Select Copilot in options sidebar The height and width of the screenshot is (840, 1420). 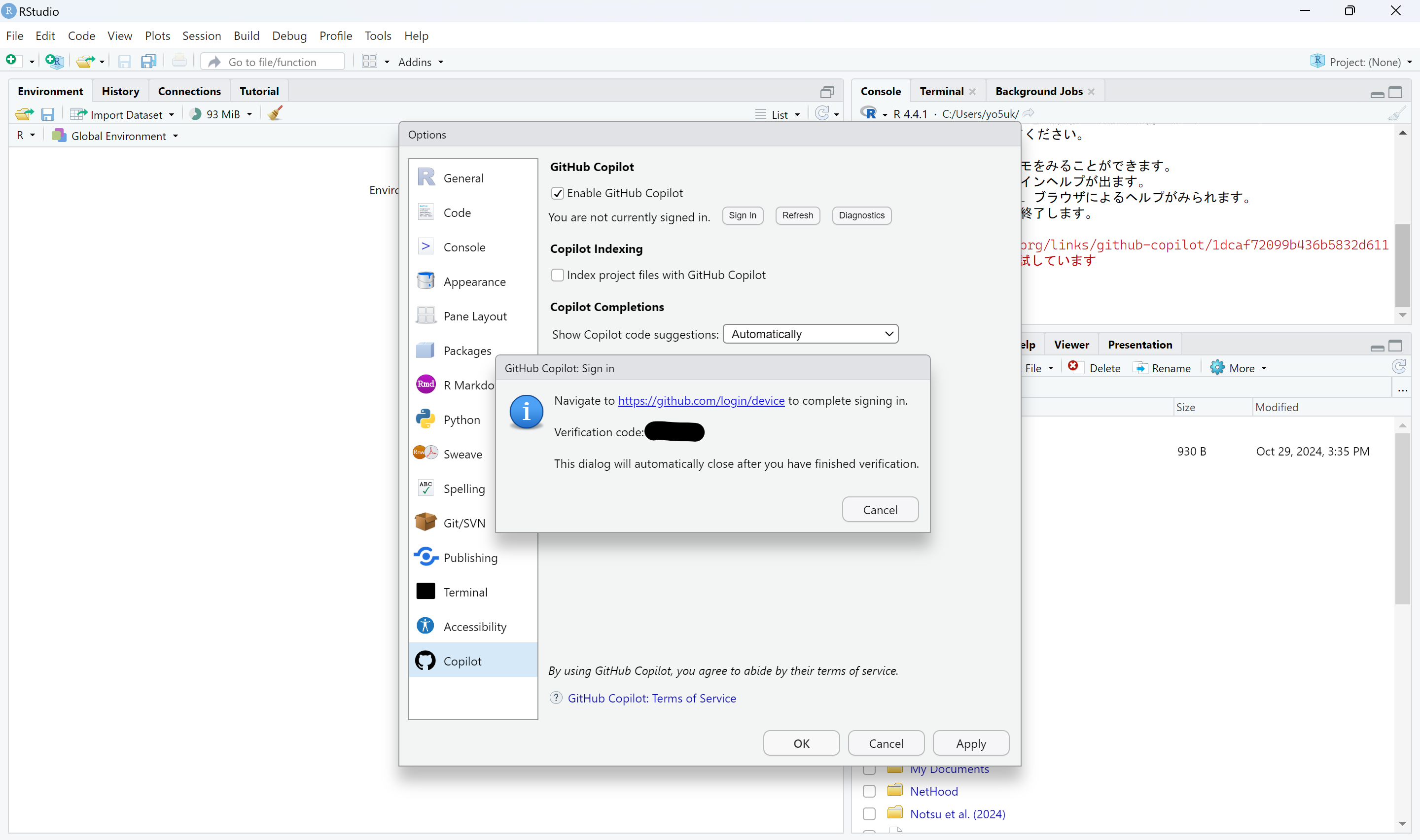coord(462,661)
